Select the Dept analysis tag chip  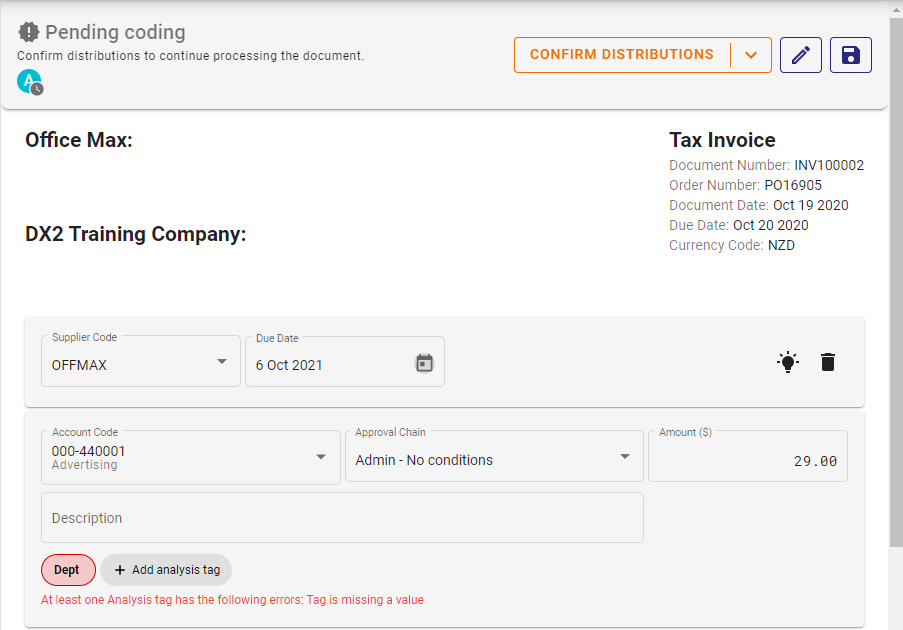(x=68, y=569)
